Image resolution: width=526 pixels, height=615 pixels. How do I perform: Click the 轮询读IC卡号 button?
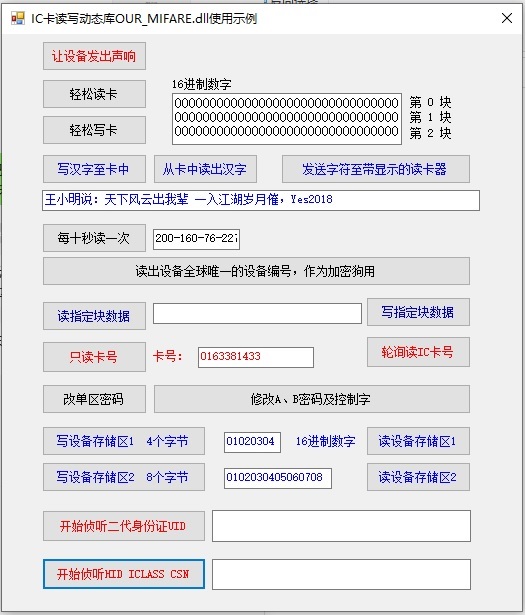point(418,352)
